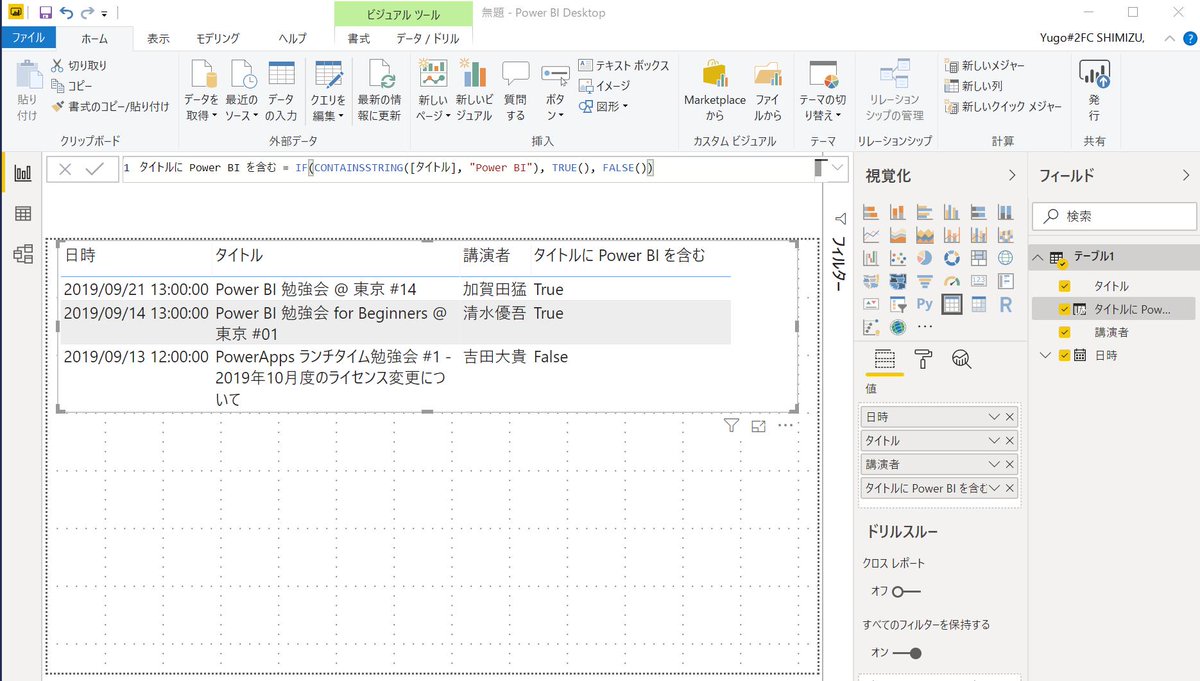The height and width of the screenshot is (681, 1200).
Task: Select the ArcGIS map visual
Action: [897, 327]
